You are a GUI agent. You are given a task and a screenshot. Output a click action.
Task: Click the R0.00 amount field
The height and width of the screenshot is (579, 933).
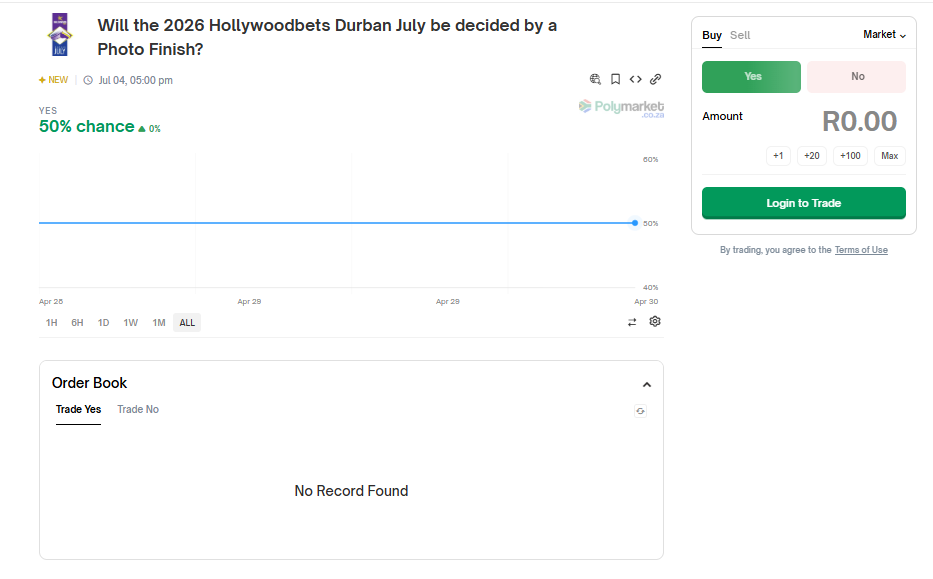click(x=859, y=121)
